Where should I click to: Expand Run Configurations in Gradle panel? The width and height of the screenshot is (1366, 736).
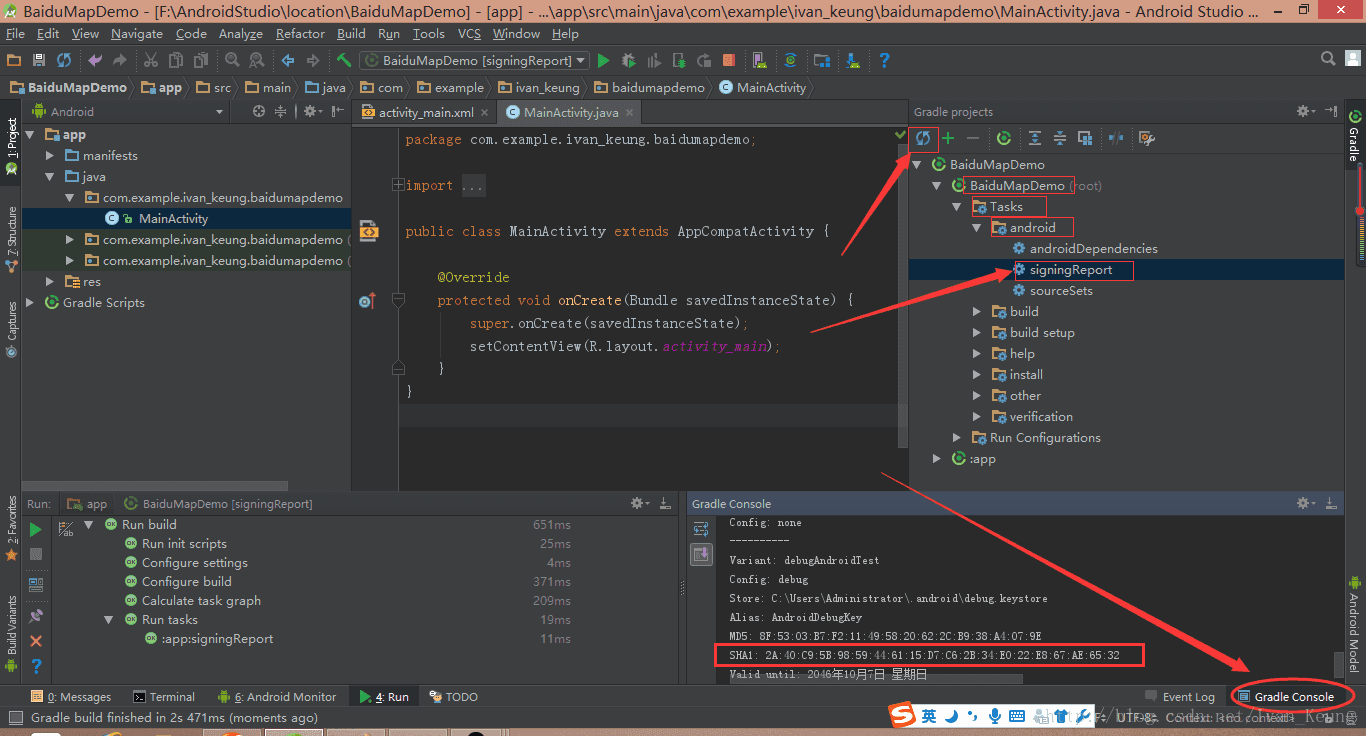click(957, 438)
